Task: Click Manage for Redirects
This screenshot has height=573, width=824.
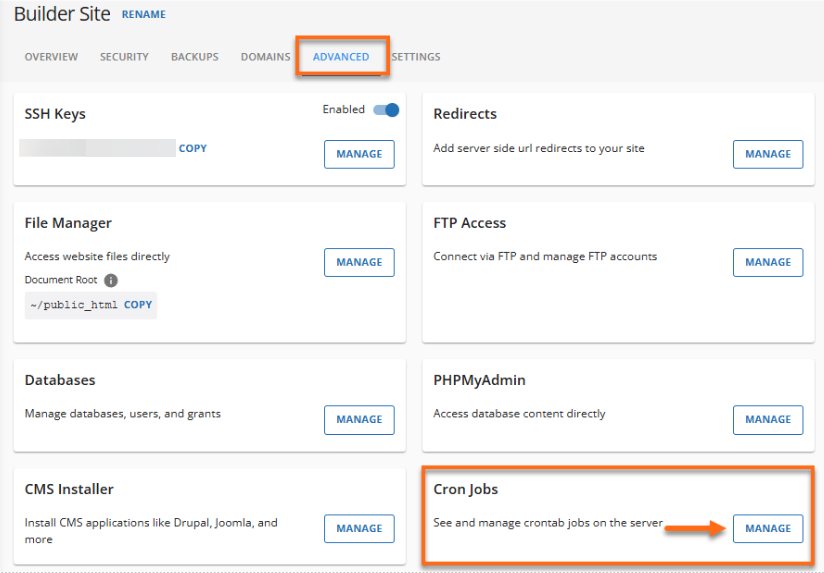Action: click(768, 154)
